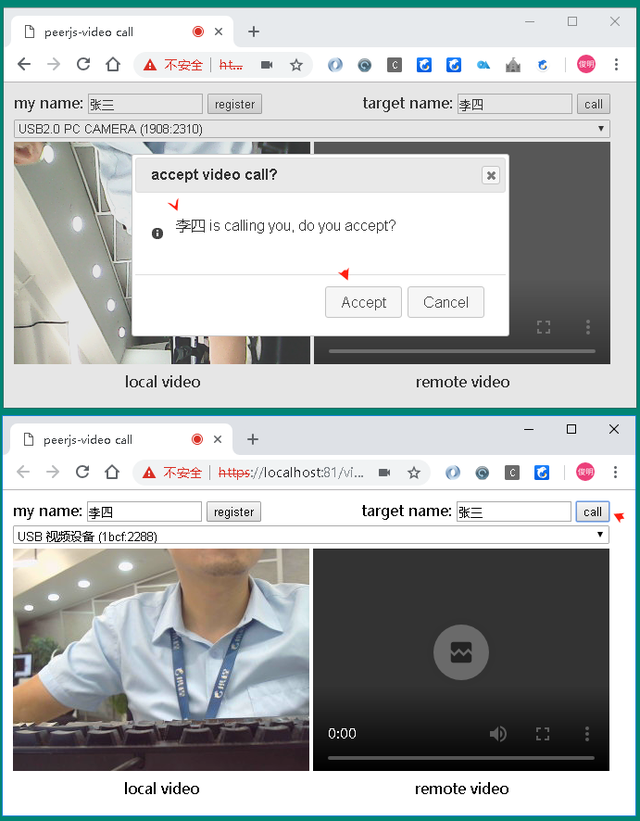Click the not secure 不安全 warning in top window
This screenshot has height=821, width=640.
tap(174, 64)
